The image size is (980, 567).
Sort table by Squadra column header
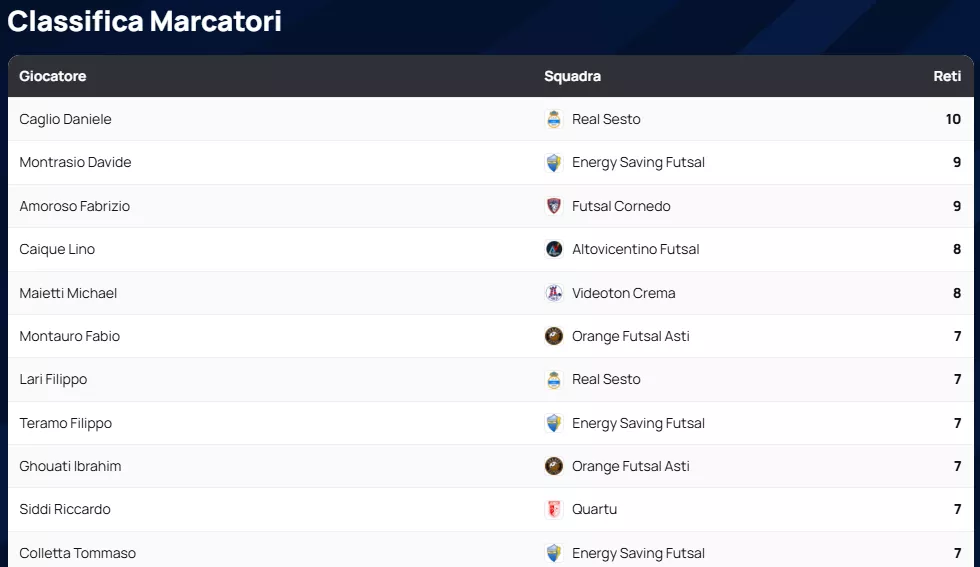coord(572,76)
